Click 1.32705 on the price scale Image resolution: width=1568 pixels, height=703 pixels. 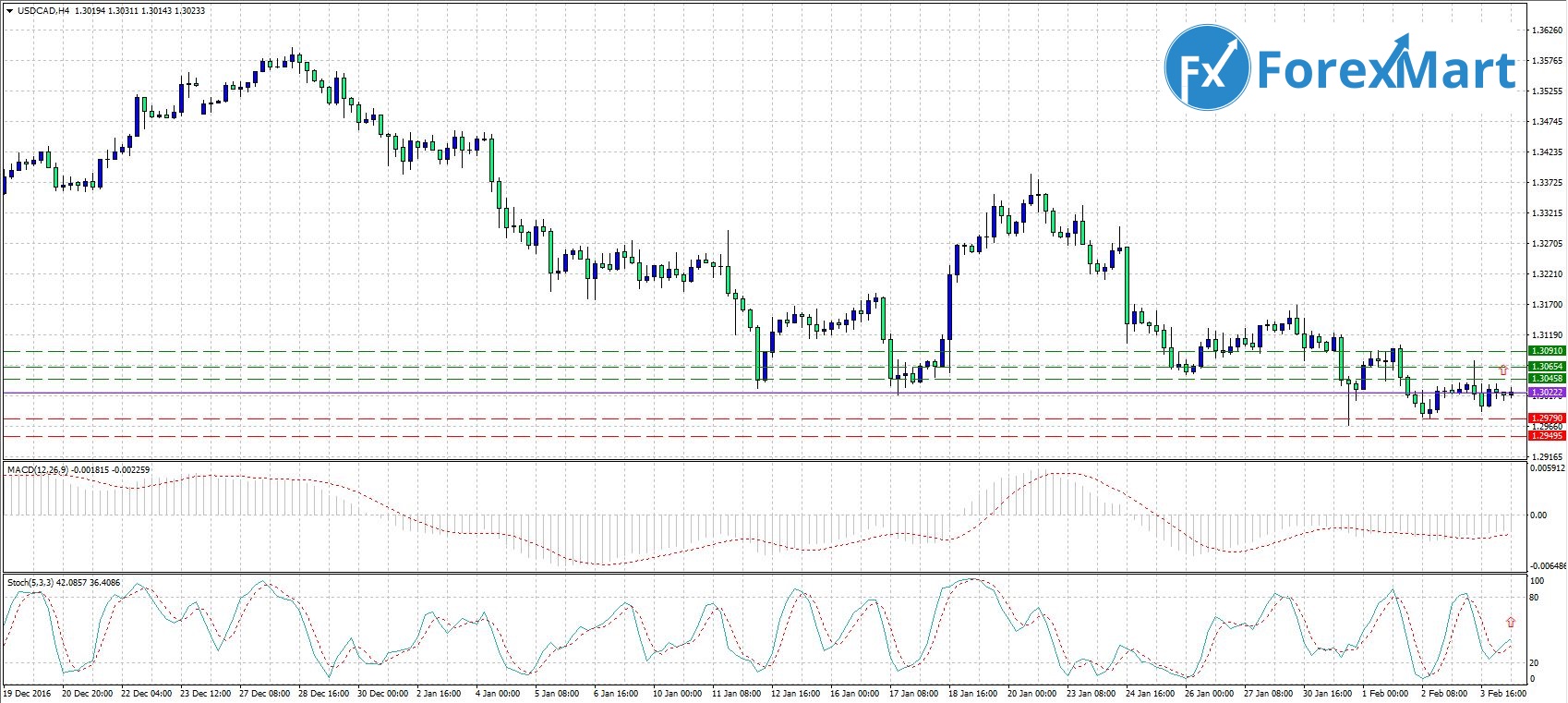(1547, 244)
